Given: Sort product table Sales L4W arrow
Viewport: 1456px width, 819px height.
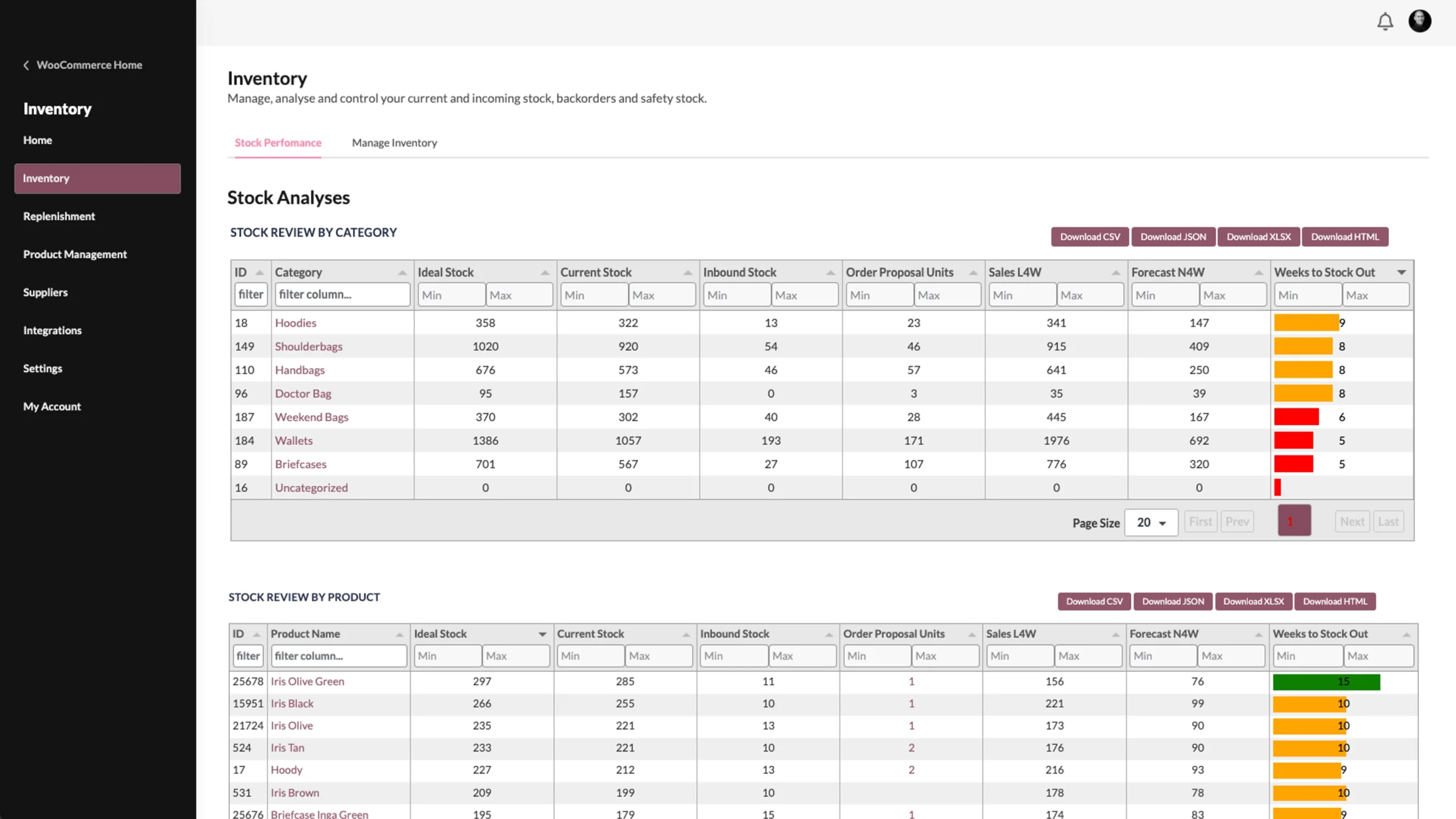Looking at the screenshot, I should coord(1115,634).
